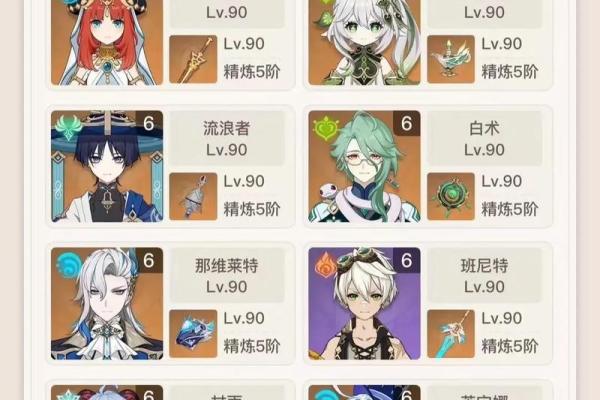Click the Hydro element icon on 那维莱特

68,265
